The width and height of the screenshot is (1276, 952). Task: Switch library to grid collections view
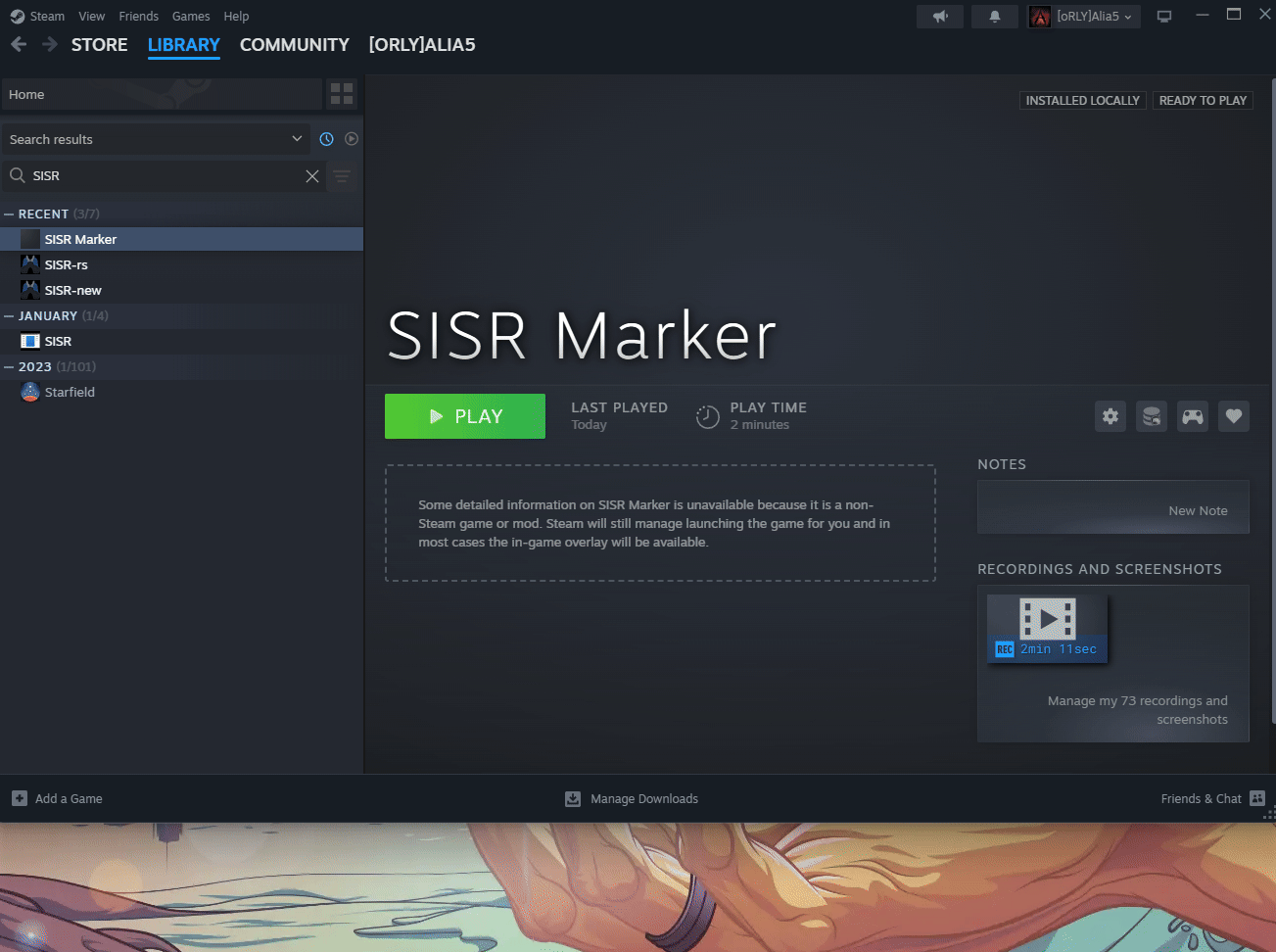pos(342,94)
